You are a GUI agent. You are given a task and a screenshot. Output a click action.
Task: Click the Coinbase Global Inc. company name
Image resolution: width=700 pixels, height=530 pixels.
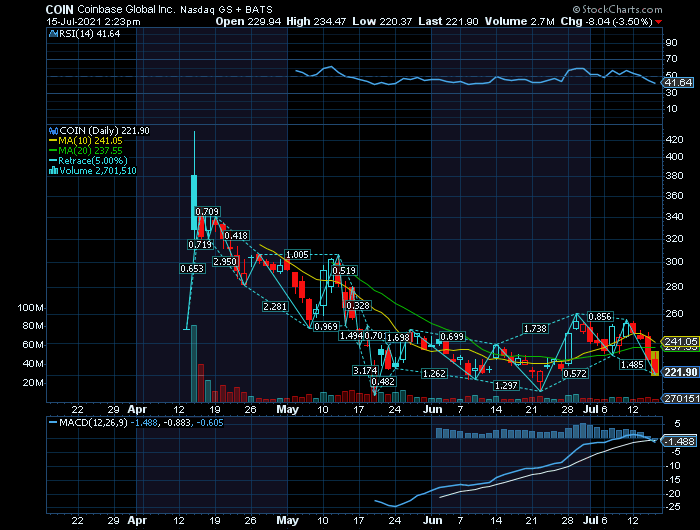126,9
